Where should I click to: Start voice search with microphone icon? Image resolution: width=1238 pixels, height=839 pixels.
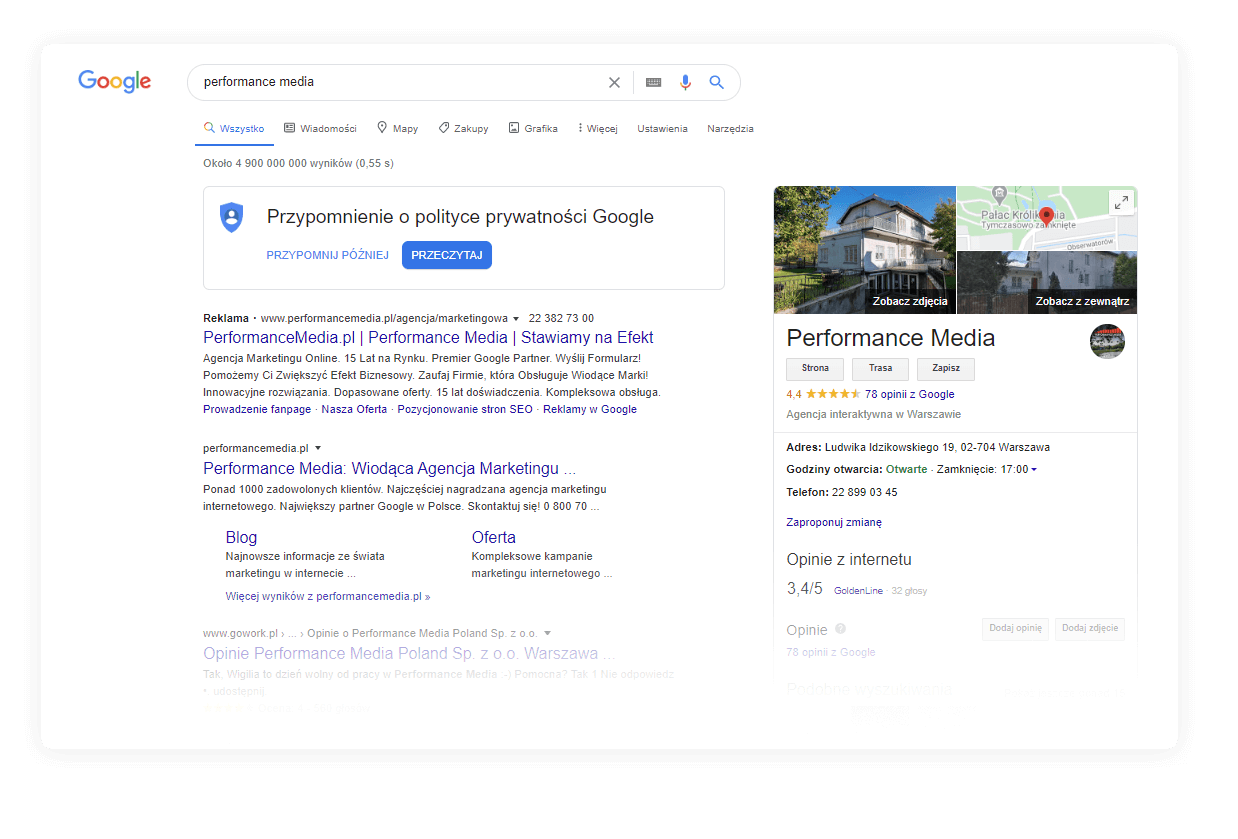tap(685, 83)
